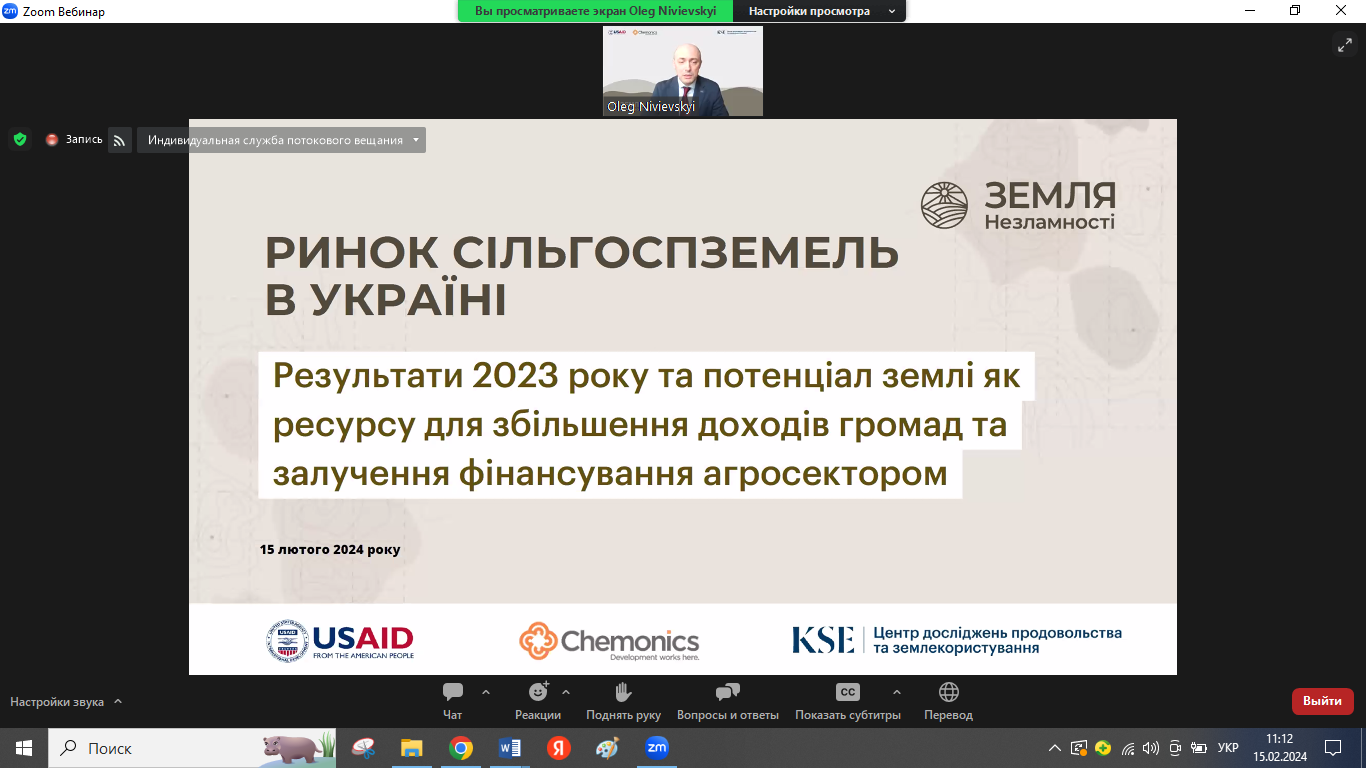Click the ЗЕМЛЯ Незламності logo
The width and height of the screenshot is (1366, 768).
pyautogui.click(x=1018, y=205)
